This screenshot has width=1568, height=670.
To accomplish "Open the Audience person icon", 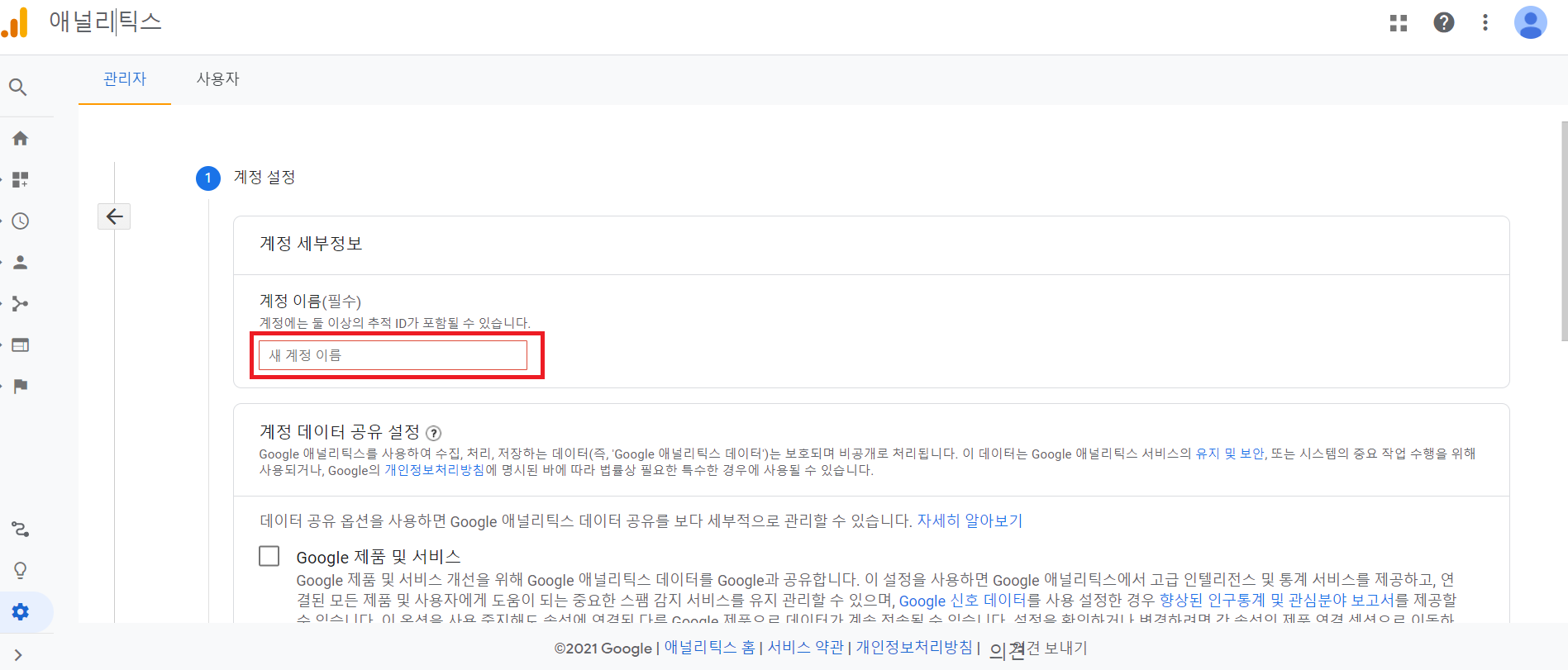I will click(21, 263).
